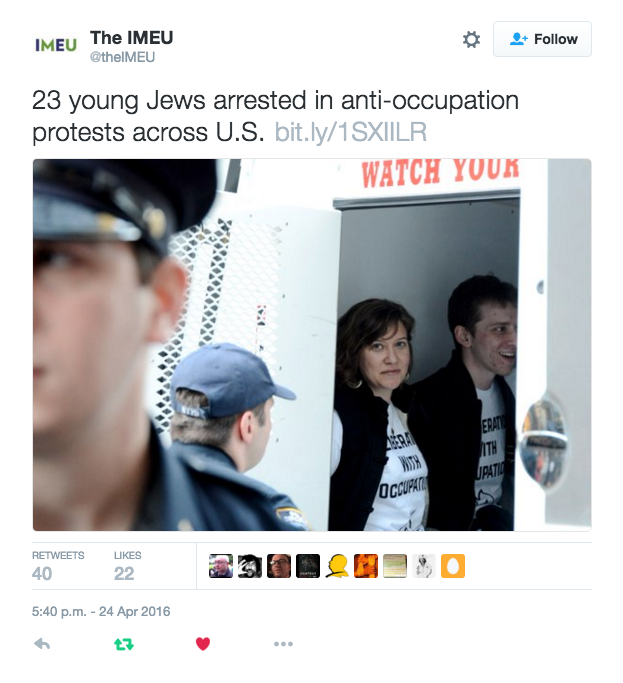Toggle the red heart like icon
Viewport: 623px width, 683px height.
point(203,644)
